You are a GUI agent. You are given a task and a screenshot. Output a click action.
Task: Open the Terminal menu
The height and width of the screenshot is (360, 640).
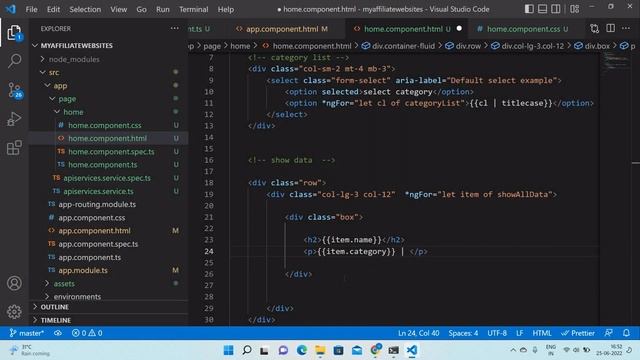click(193, 9)
